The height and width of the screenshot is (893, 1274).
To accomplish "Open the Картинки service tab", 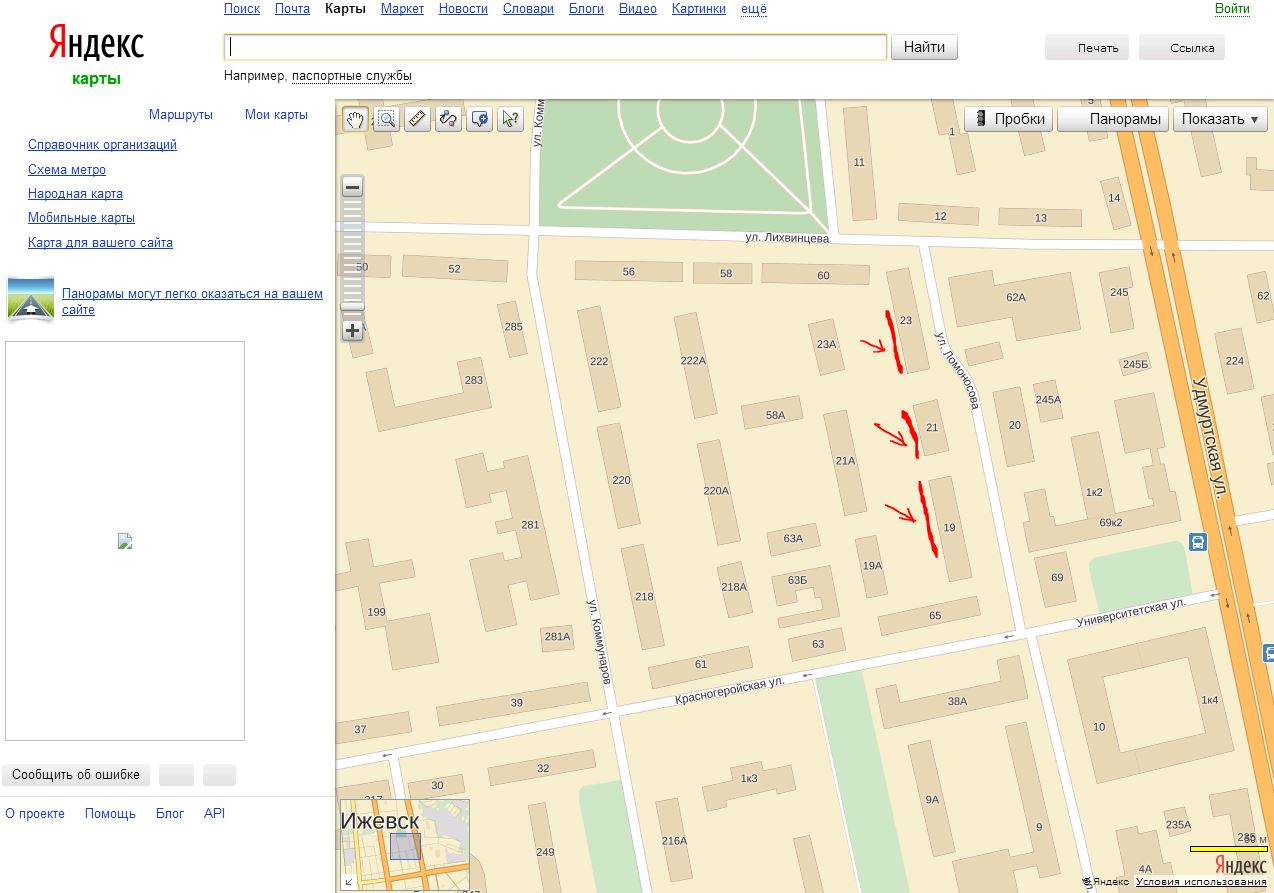I will click(699, 9).
